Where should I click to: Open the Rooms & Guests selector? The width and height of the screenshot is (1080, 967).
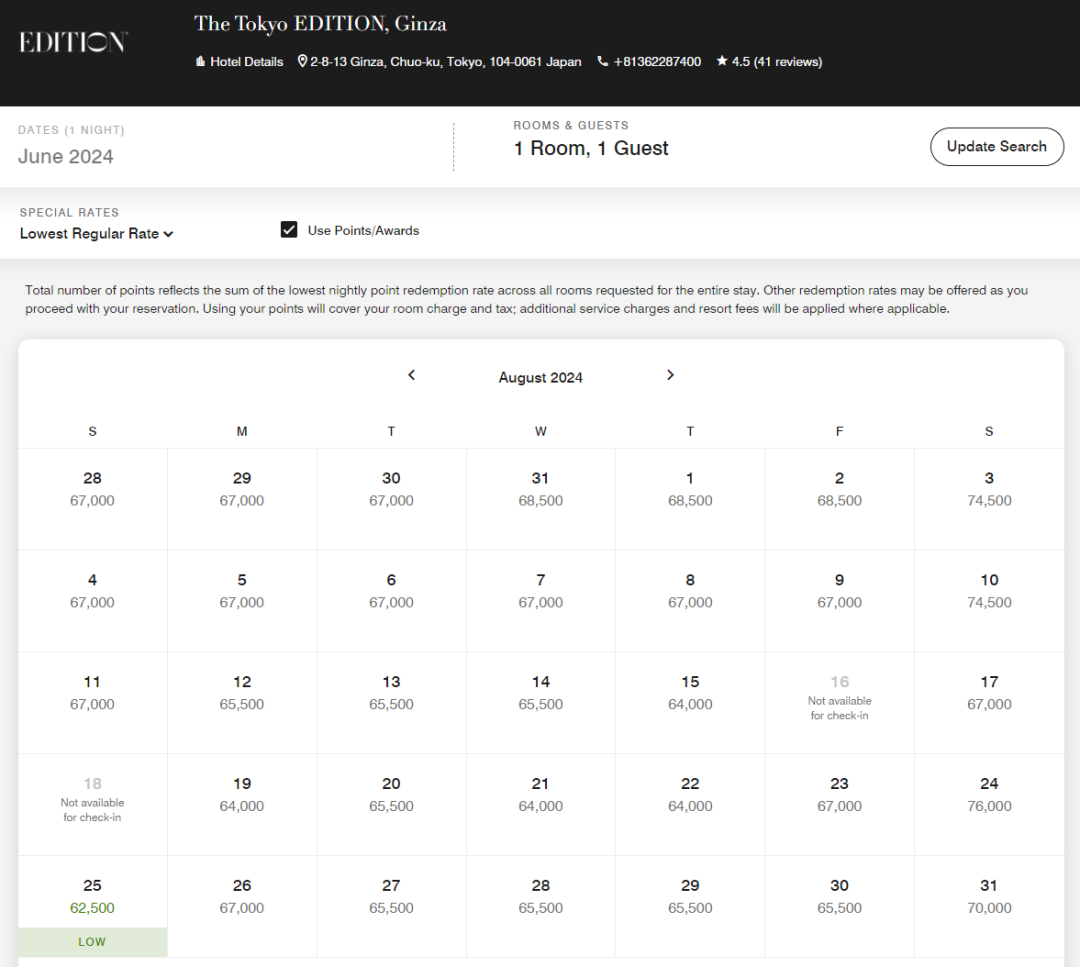coord(591,148)
